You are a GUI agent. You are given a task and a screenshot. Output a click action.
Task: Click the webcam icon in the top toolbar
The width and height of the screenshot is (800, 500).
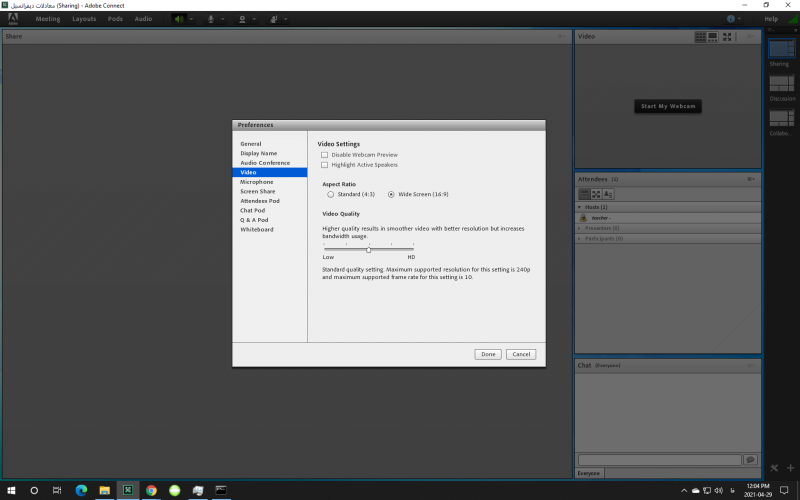click(242, 19)
